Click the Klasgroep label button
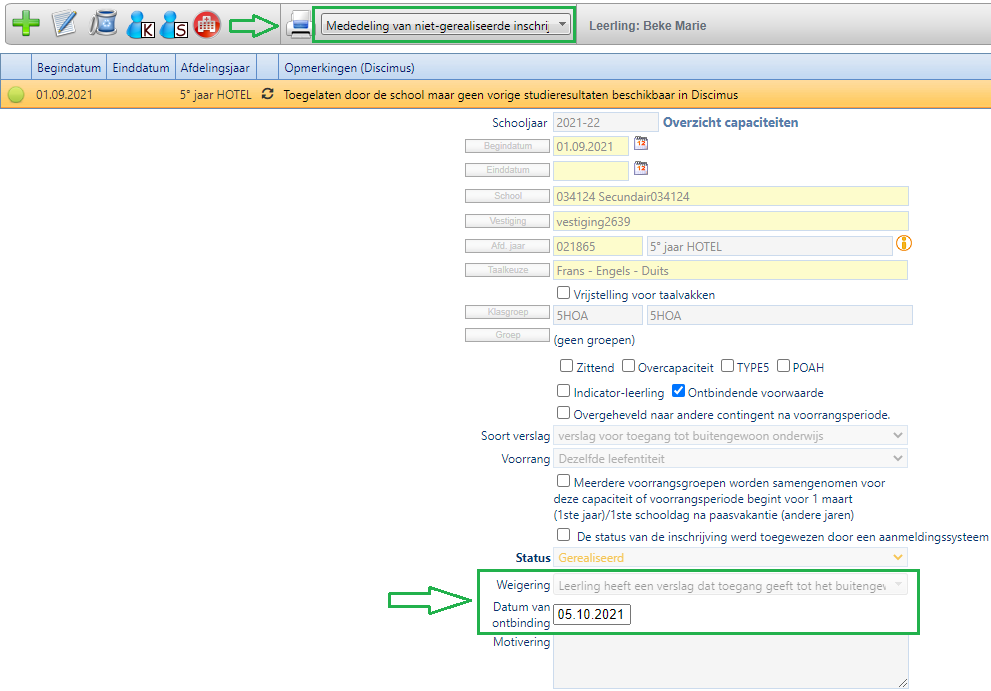Image resolution: width=991 pixels, height=691 pixels. (x=508, y=312)
